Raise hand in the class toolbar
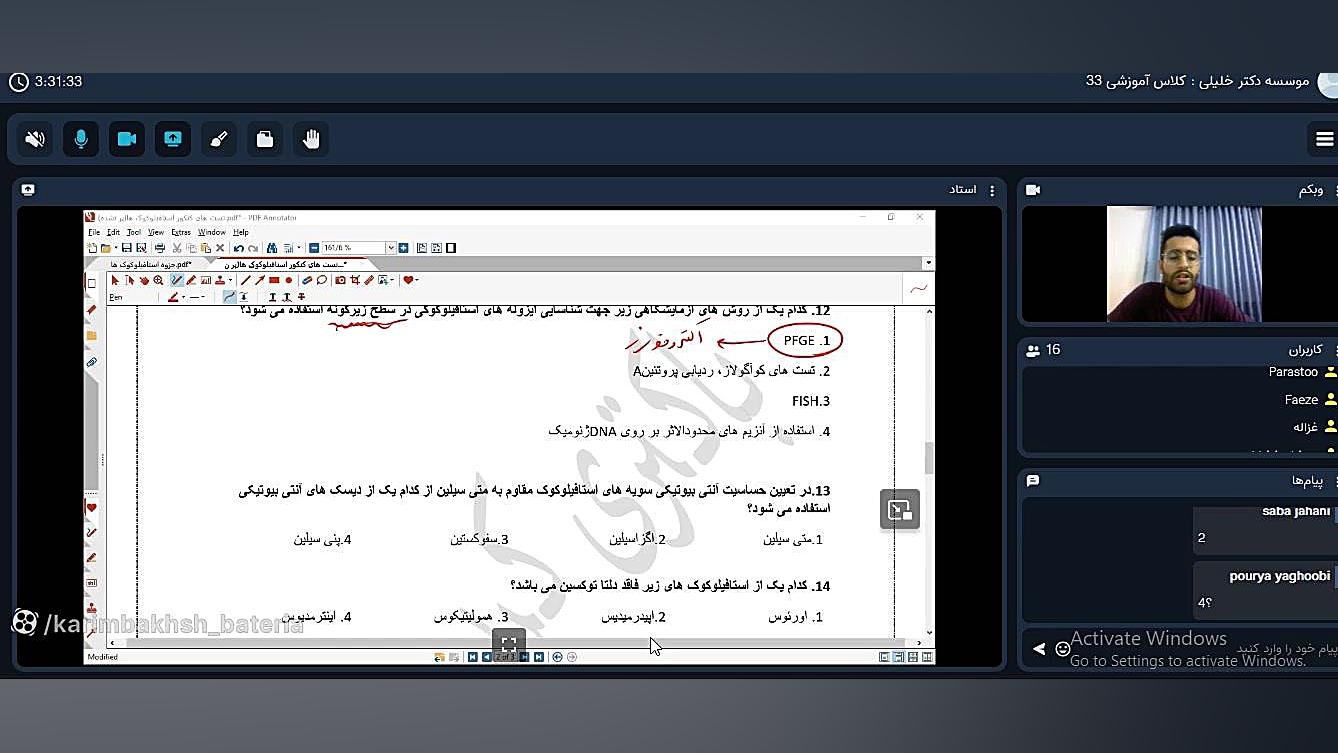Viewport: 1338px width, 753px height. 311,139
